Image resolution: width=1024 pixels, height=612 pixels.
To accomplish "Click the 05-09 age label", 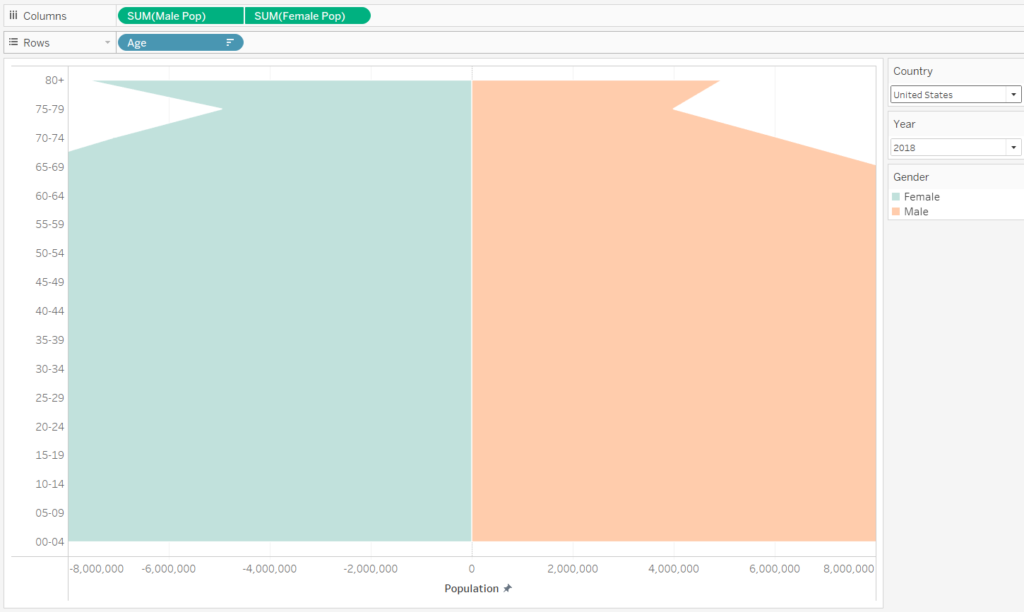I will coord(50,513).
